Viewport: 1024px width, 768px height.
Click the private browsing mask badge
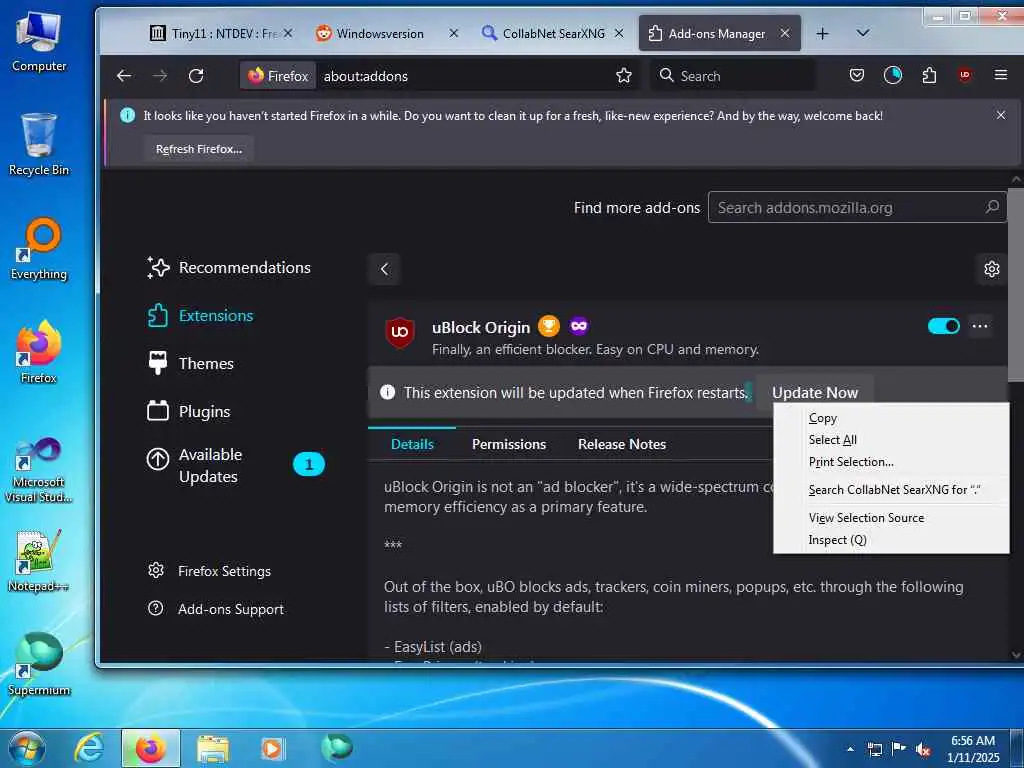click(x=579, y=325)
